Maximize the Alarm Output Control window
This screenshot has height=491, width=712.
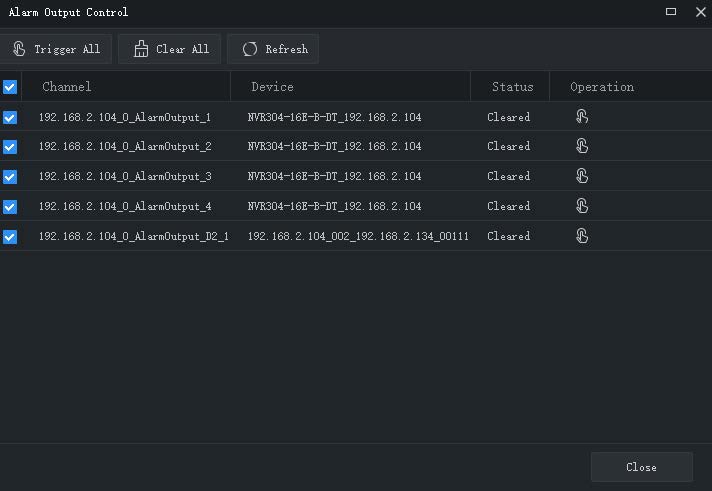click(x=671, y=12)
